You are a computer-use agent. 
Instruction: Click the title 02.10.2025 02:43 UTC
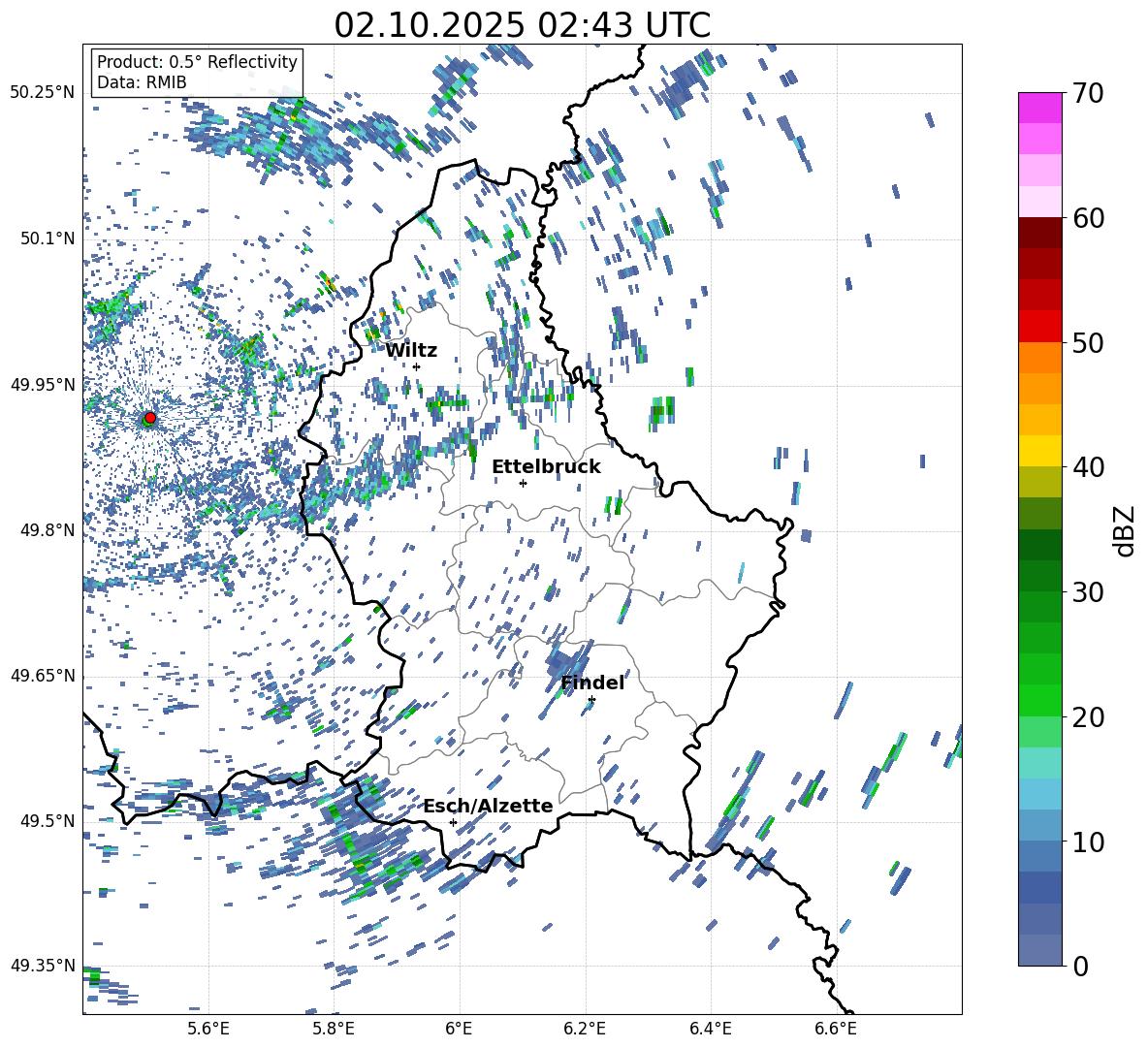click(522, 25)
